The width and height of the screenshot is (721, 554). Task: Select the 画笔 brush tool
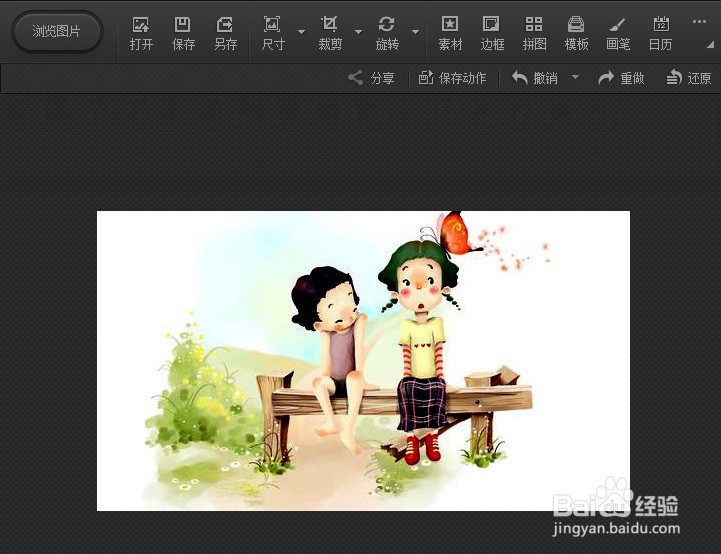(618, 33)
